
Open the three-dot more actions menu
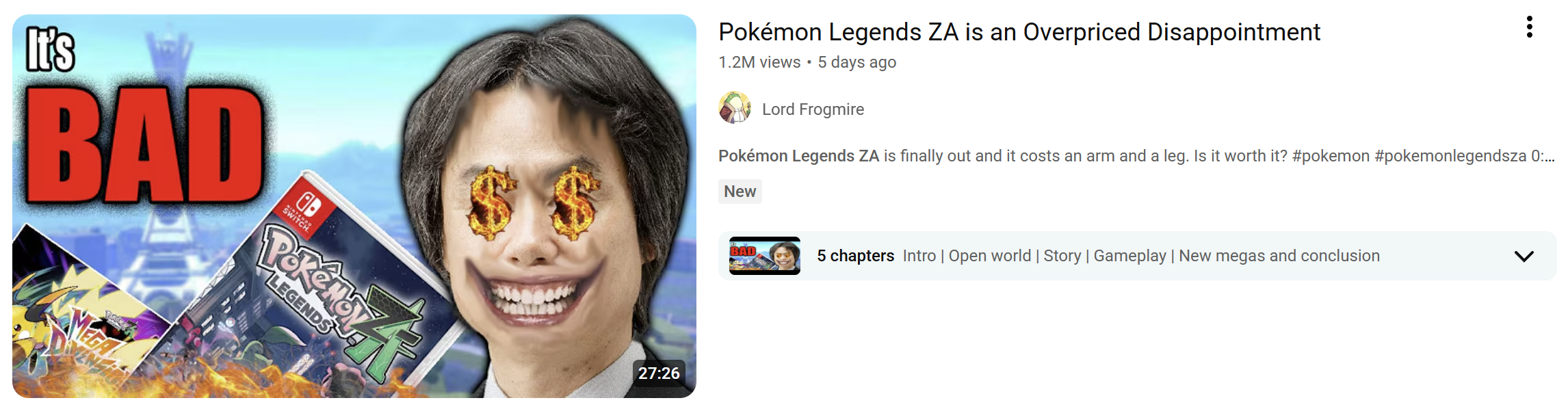point(1529,27)
